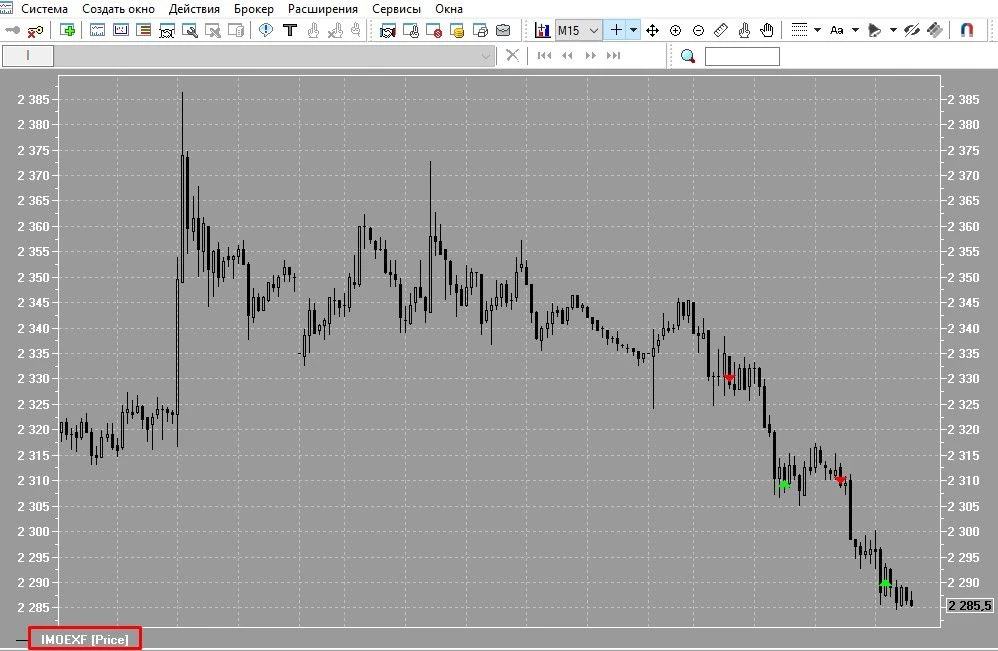The height and width of the screenshot is (651, 998).
Task: Expand the crosshair cursor options arrow
Action: point(633,30)
